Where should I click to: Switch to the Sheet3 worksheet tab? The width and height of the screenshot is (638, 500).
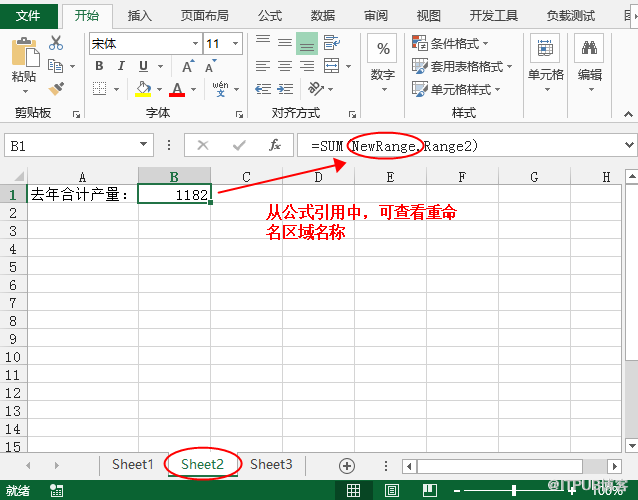pyautogui.click(x=271, y=464)
